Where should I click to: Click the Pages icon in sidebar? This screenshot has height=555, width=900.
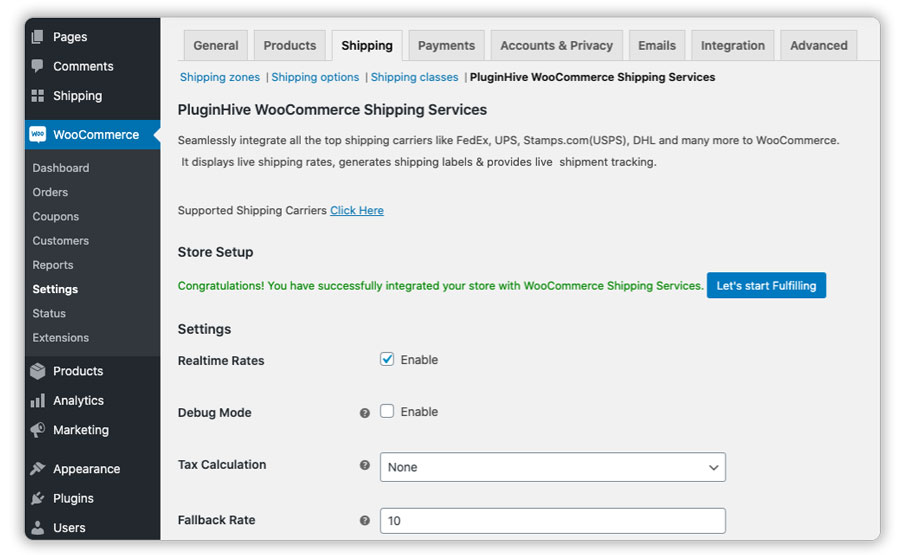[x=37, y=37]
